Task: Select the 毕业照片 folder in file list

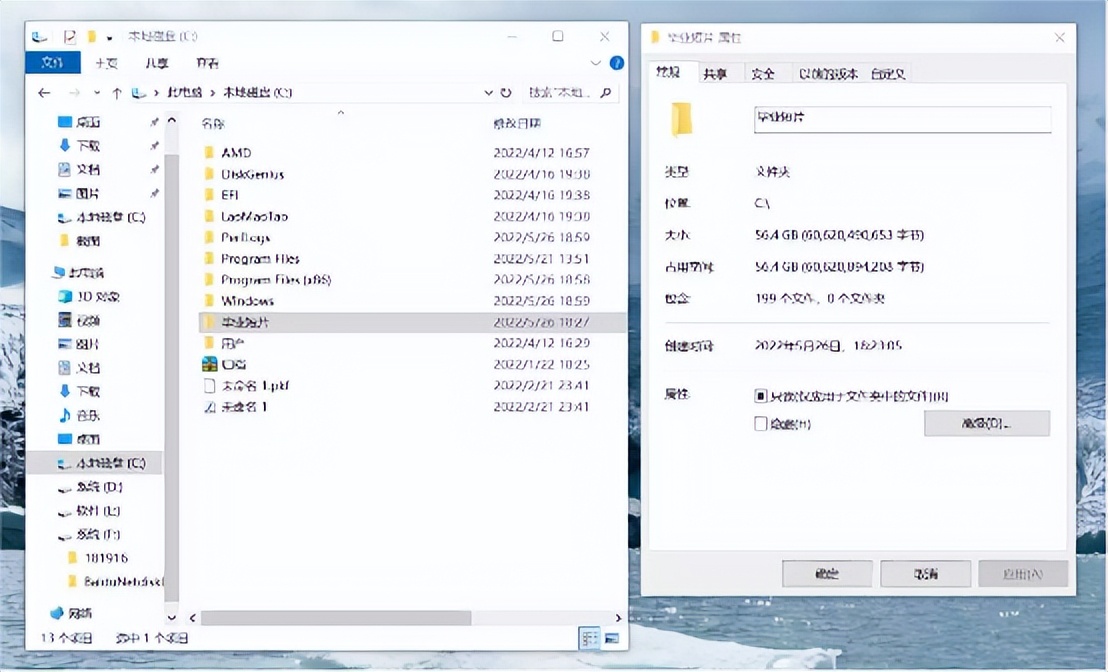Action: 245,321
